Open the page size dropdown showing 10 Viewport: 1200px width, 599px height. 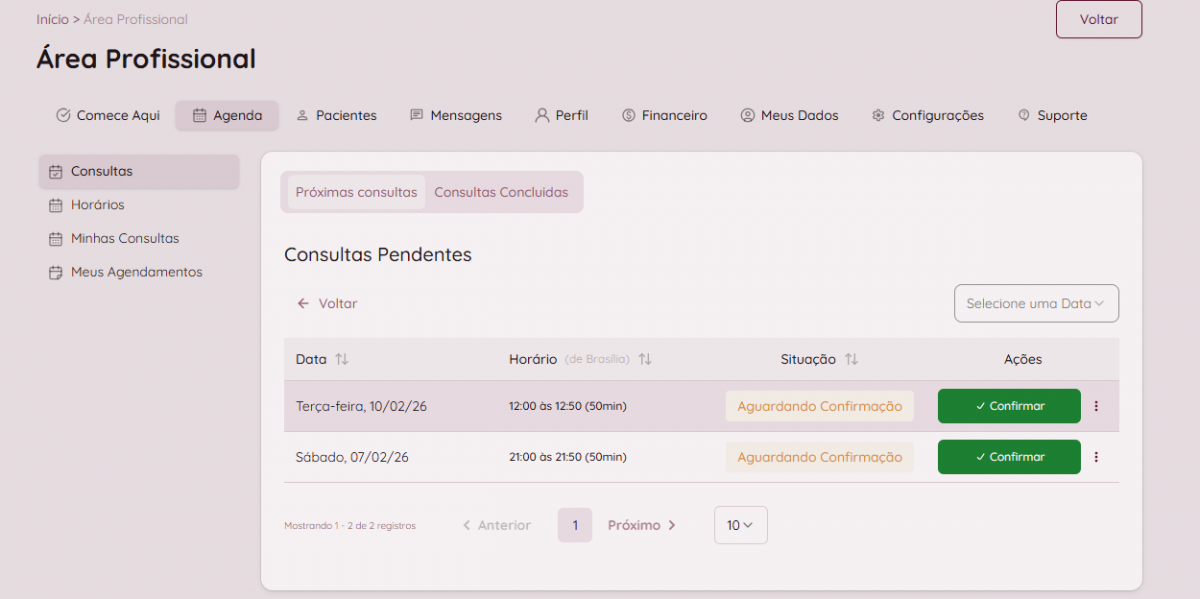(740, 525)
